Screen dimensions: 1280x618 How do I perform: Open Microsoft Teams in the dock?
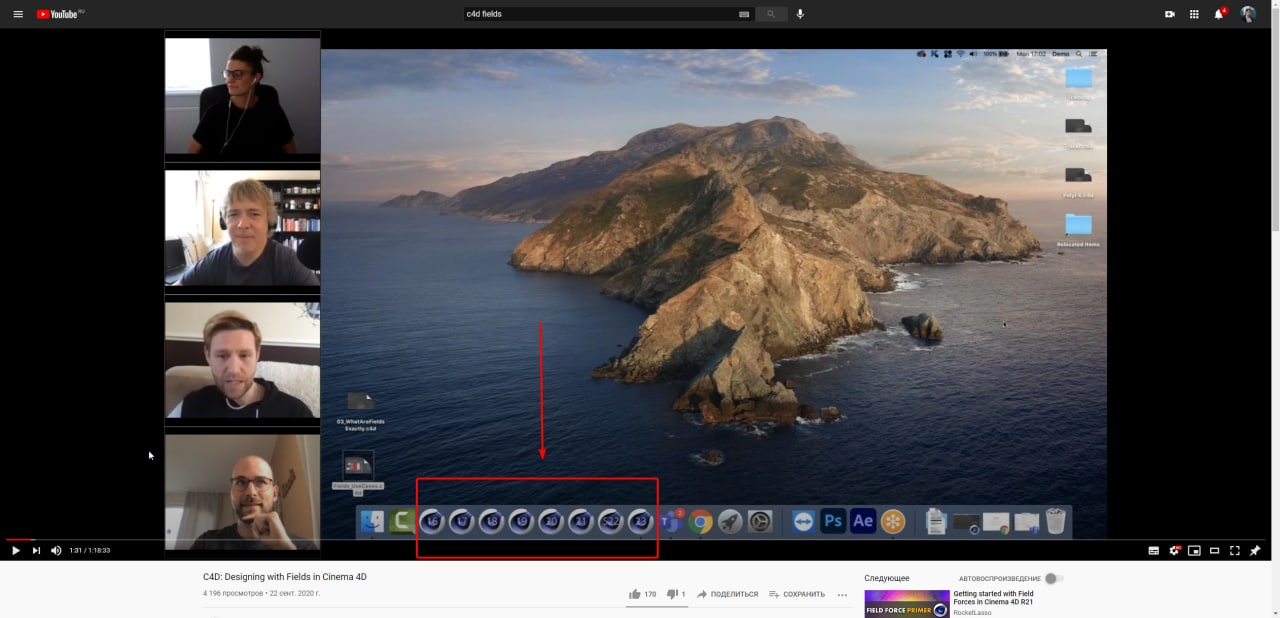point(670,521)
